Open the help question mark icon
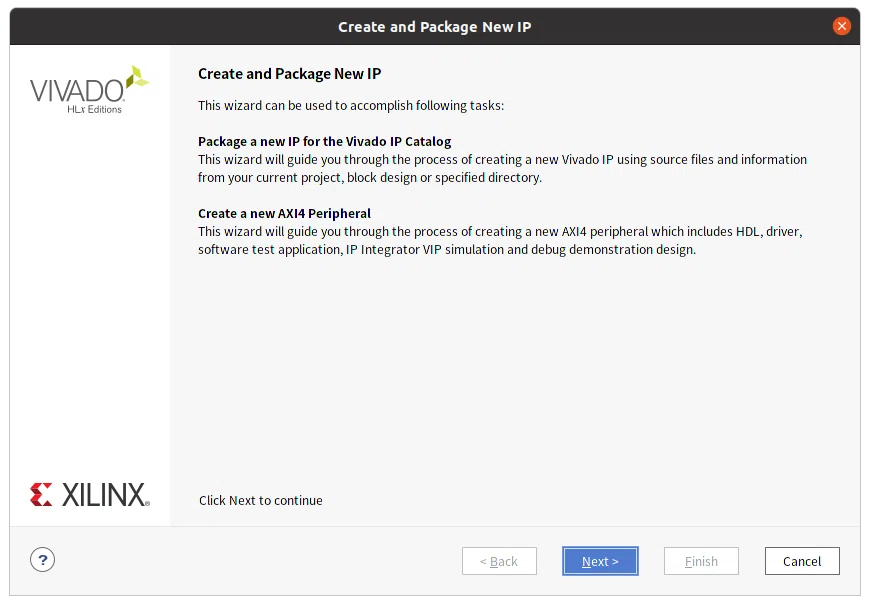 coord(42,559)
